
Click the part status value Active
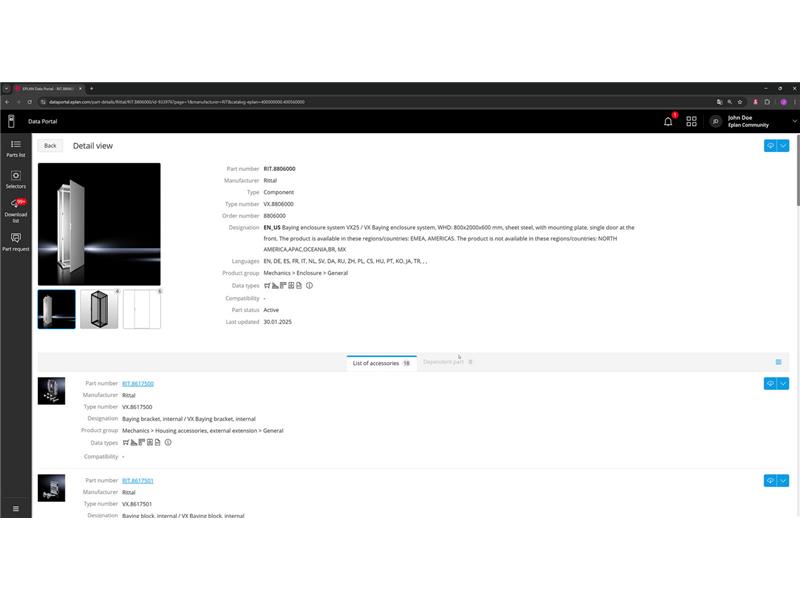pyautogui.click(x=271, y=310)
